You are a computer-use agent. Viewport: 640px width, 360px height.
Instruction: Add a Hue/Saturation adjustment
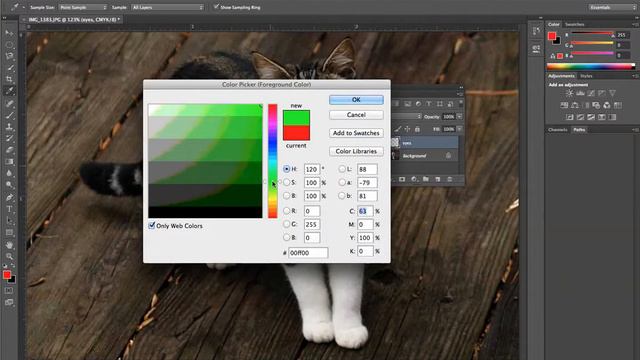564,105
